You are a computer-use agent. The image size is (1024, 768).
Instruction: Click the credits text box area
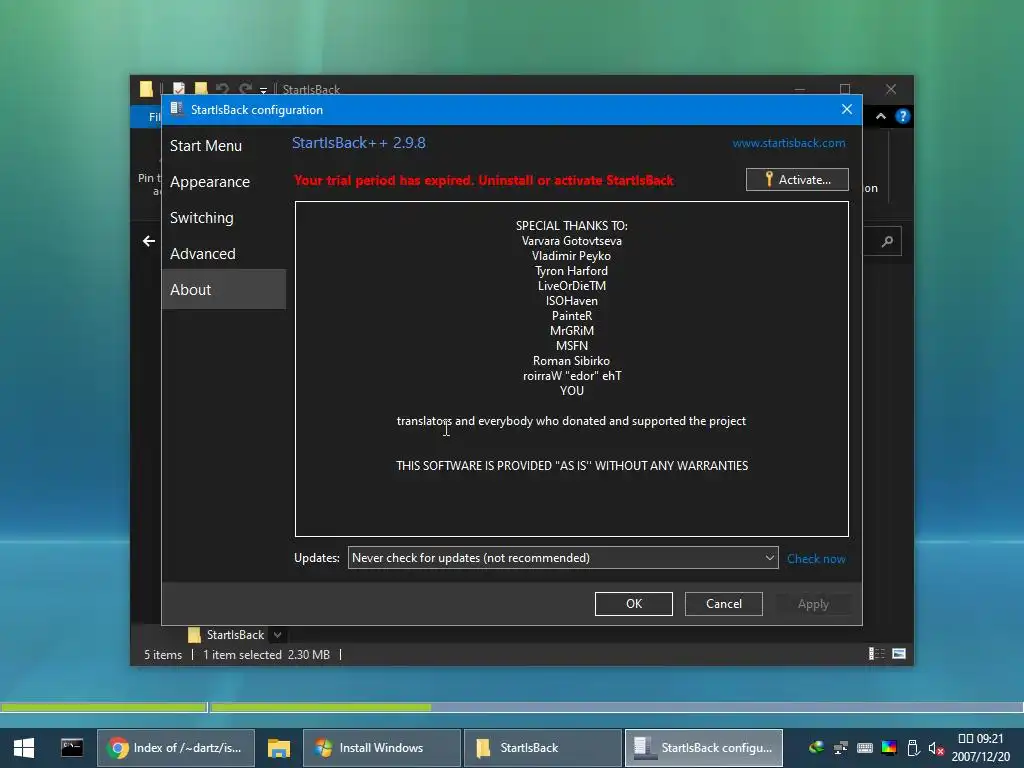coord(571,369)
